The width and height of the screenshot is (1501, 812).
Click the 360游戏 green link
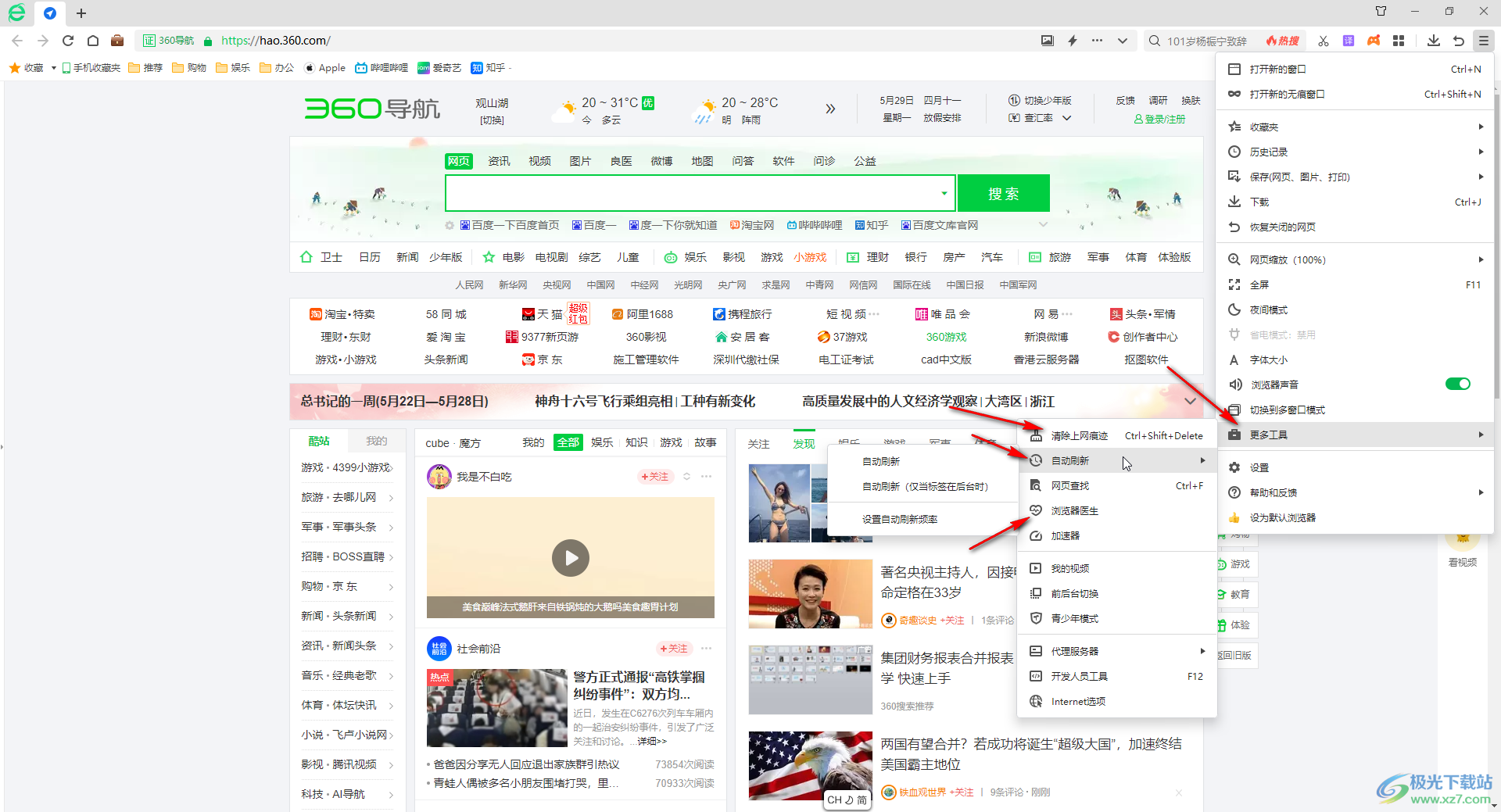(x=946, y=337)
